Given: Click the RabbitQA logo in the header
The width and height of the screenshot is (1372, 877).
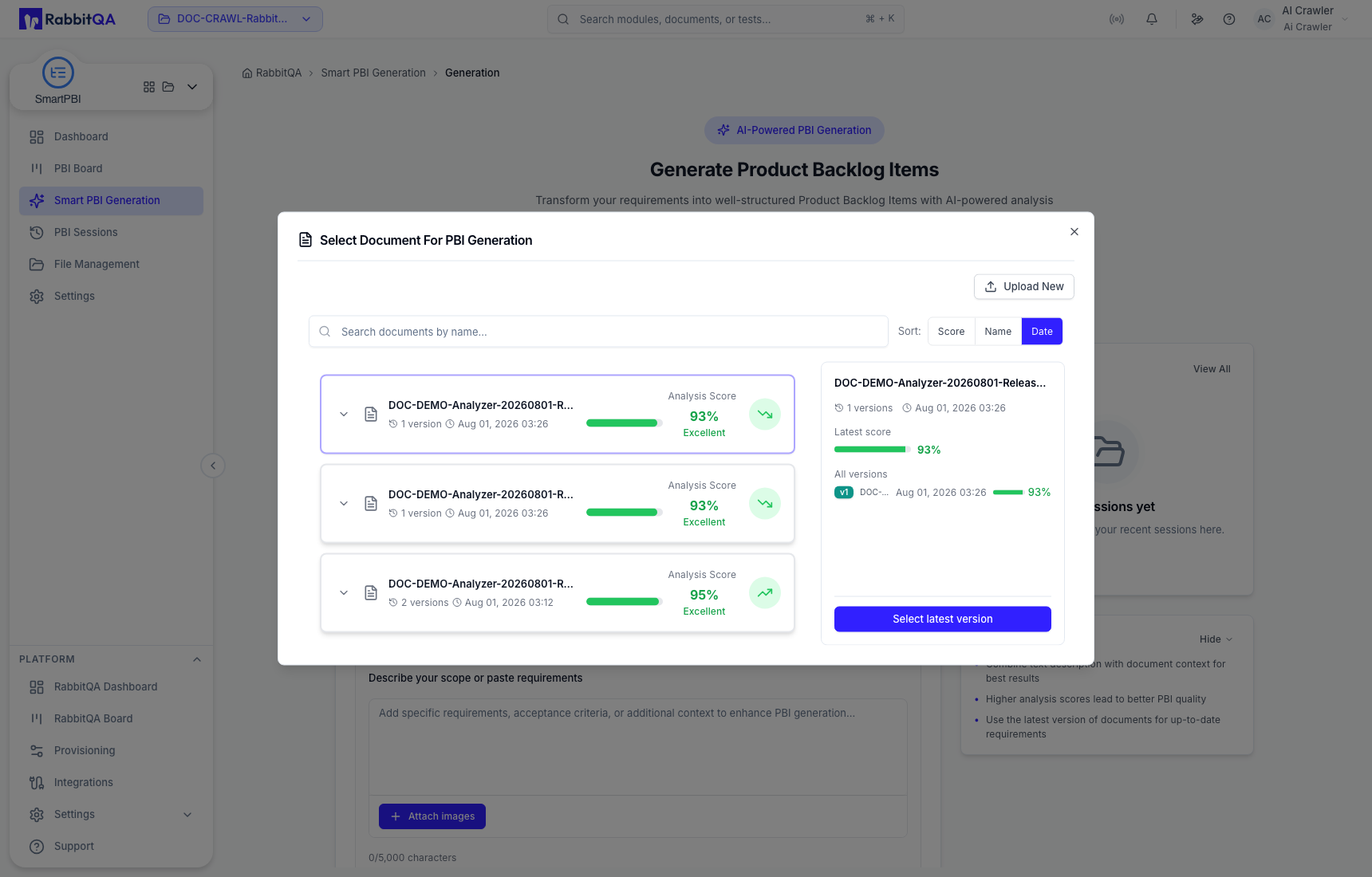Looking at the screenshot, I should tap(67, 19).
